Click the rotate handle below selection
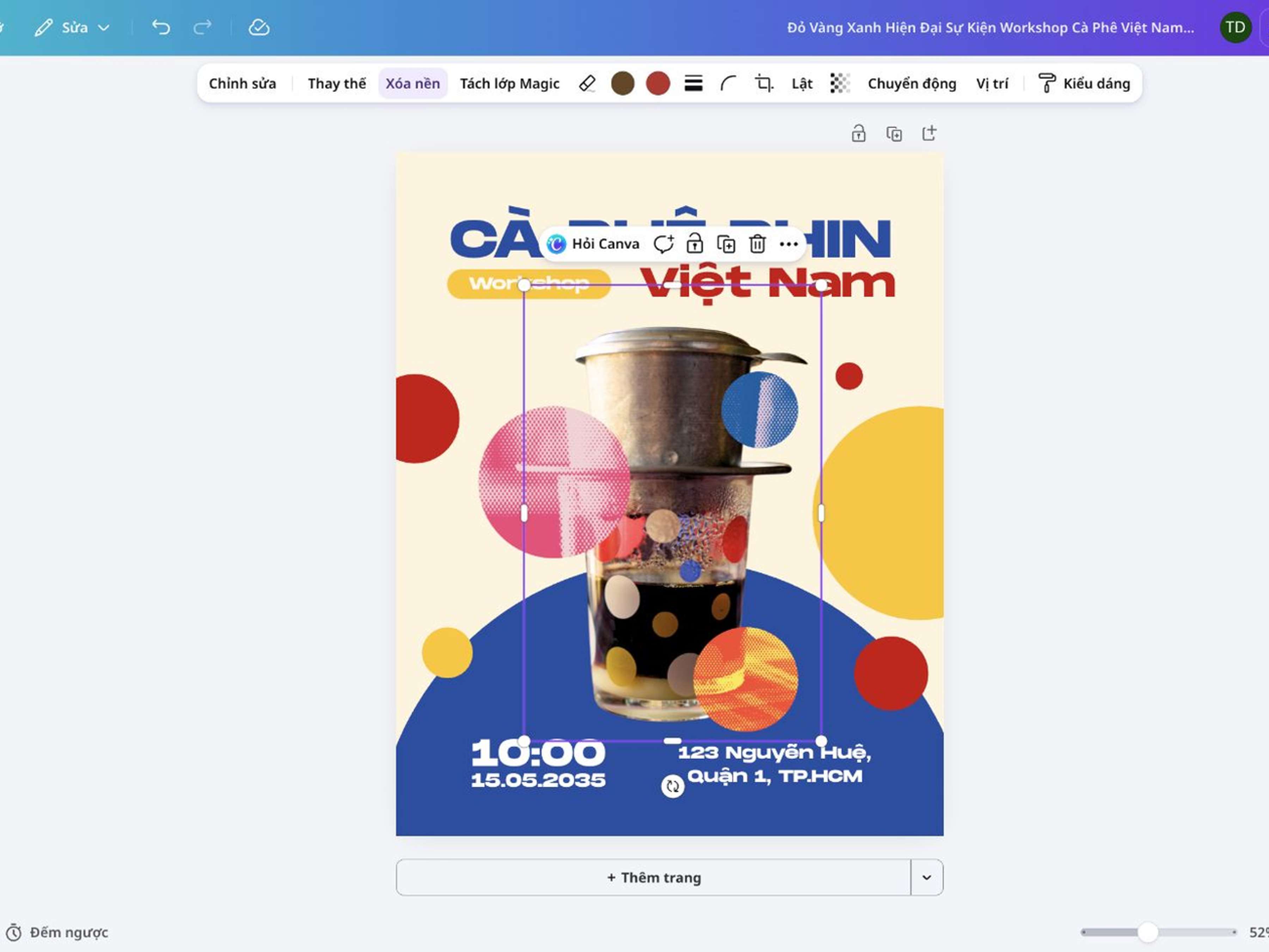1269x952 pixels. click(672, 786)
